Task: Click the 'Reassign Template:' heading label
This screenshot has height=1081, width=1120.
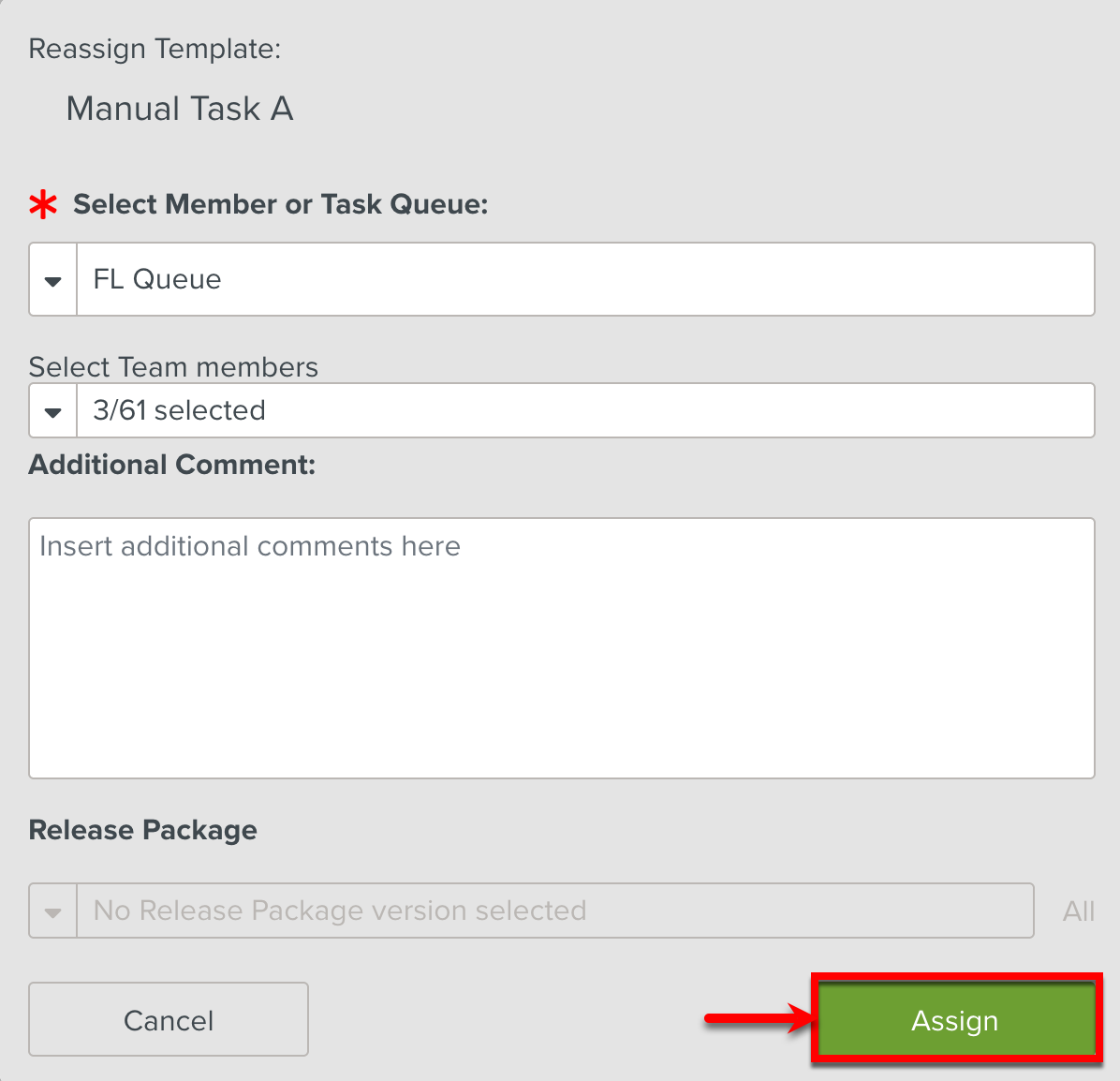Action: coord(155,49)
